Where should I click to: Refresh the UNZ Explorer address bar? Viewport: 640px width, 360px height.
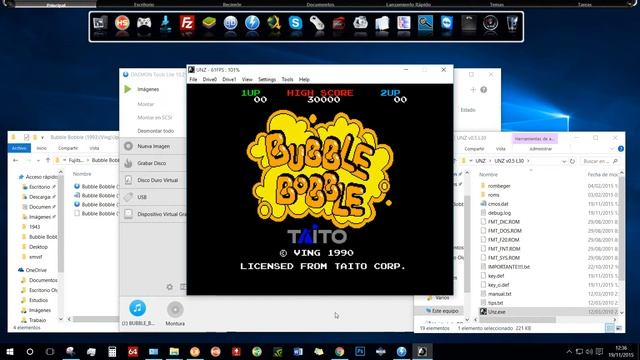[572, 161]
